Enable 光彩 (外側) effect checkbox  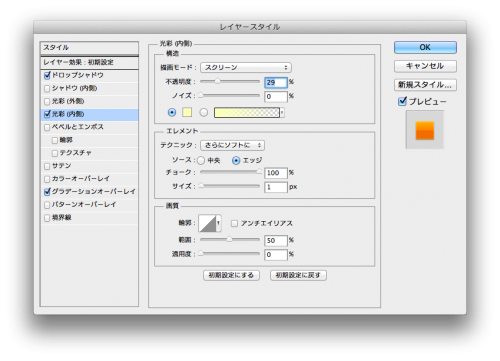[x=47, y=101]
